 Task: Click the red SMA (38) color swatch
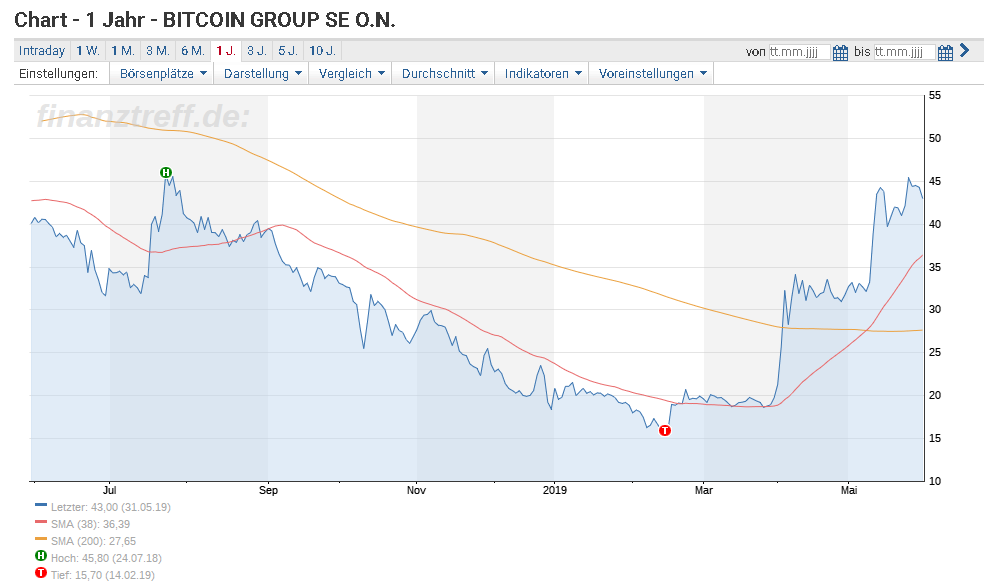click(41, 522)
